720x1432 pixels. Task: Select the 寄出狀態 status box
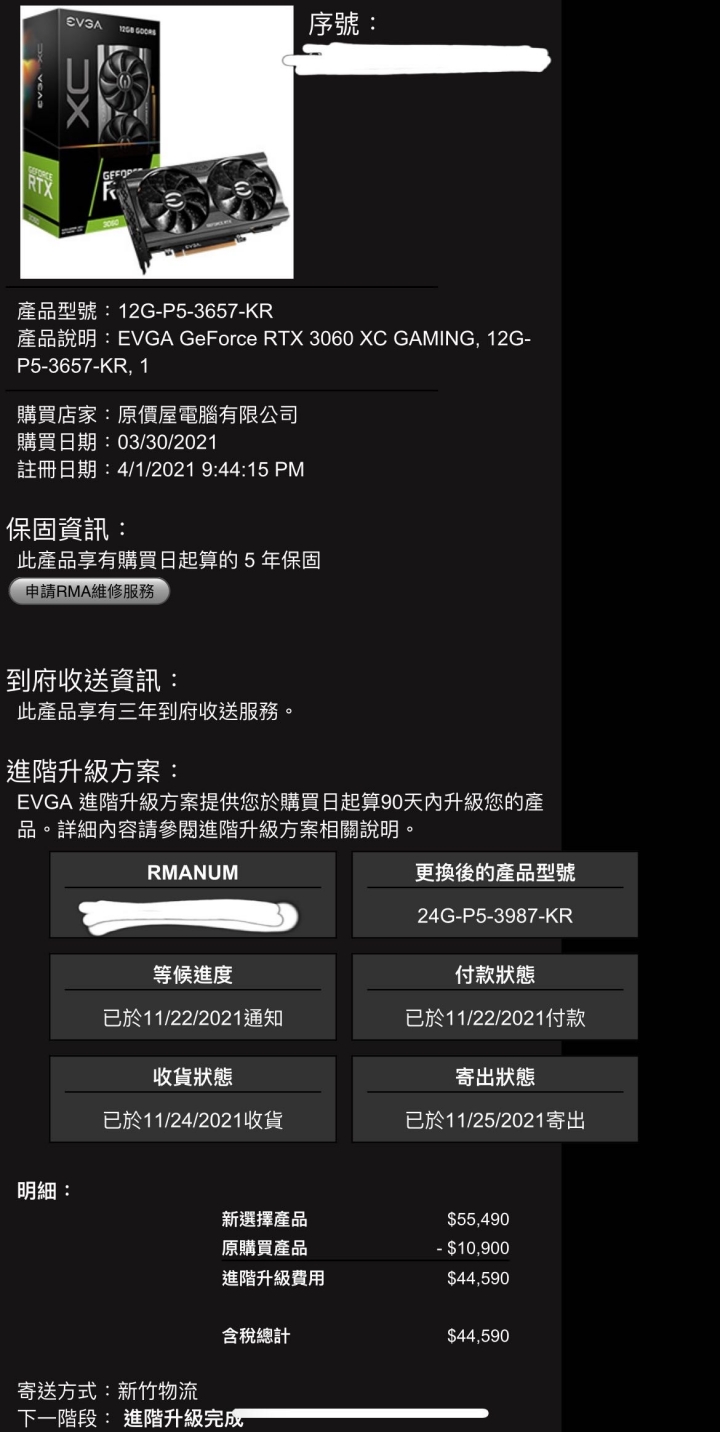(495, 1099)
